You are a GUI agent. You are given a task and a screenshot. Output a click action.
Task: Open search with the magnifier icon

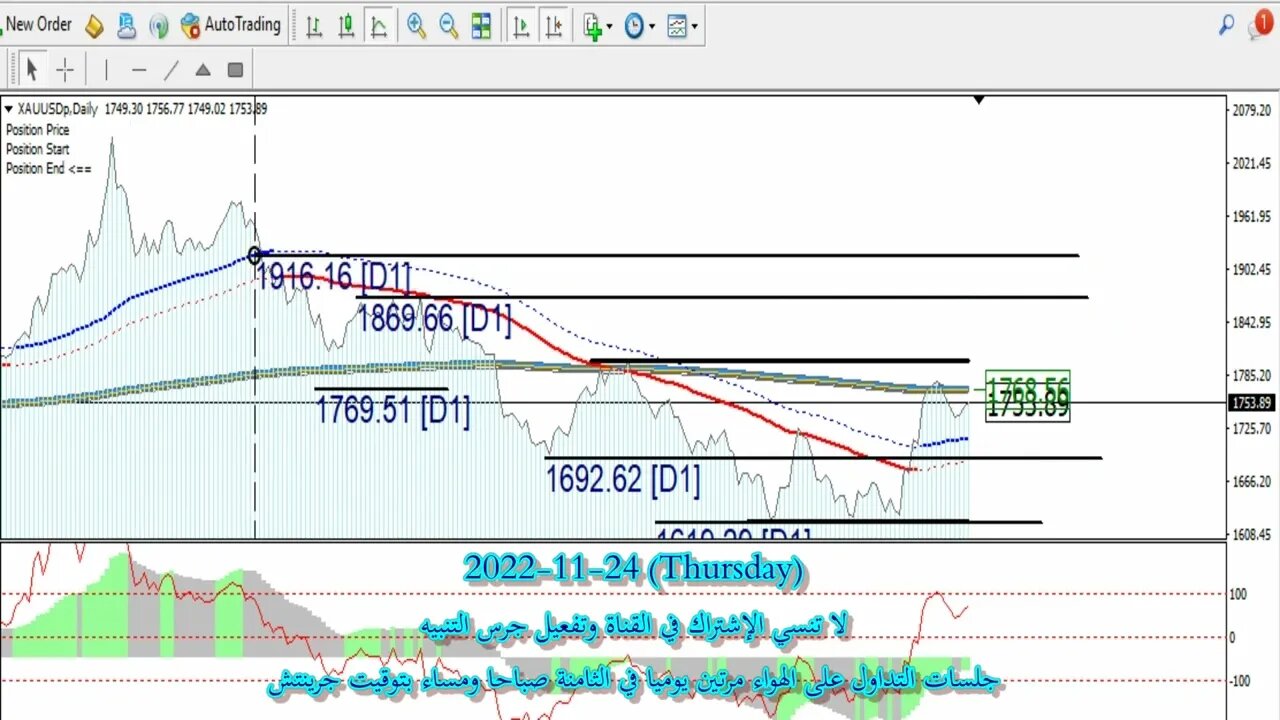pos(1226,26)
